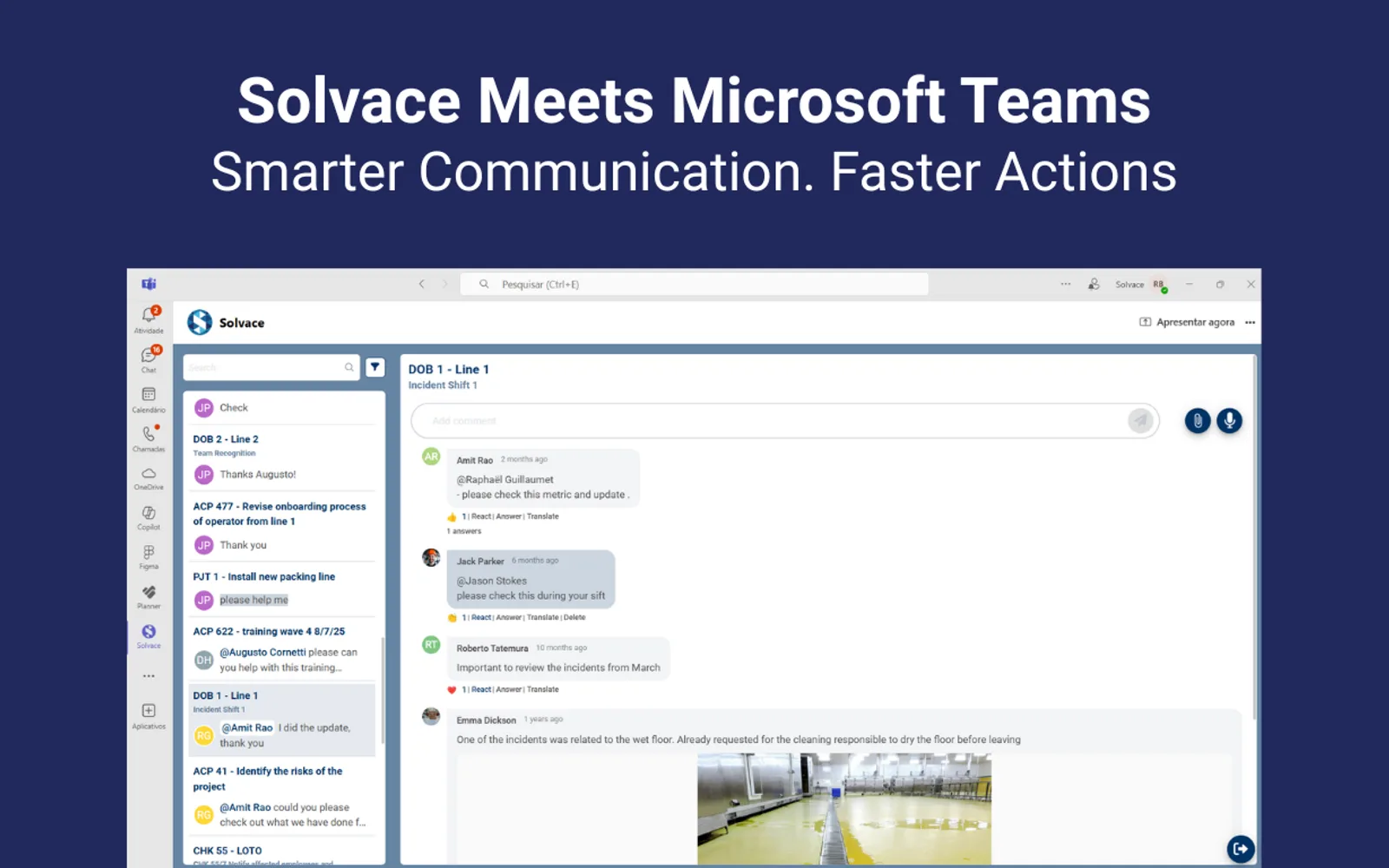Image resolution: width=1389 pixels, height=868 pixels.
Task: Open Solvace tab more options ellipsis
Action: coord(1250,322)
